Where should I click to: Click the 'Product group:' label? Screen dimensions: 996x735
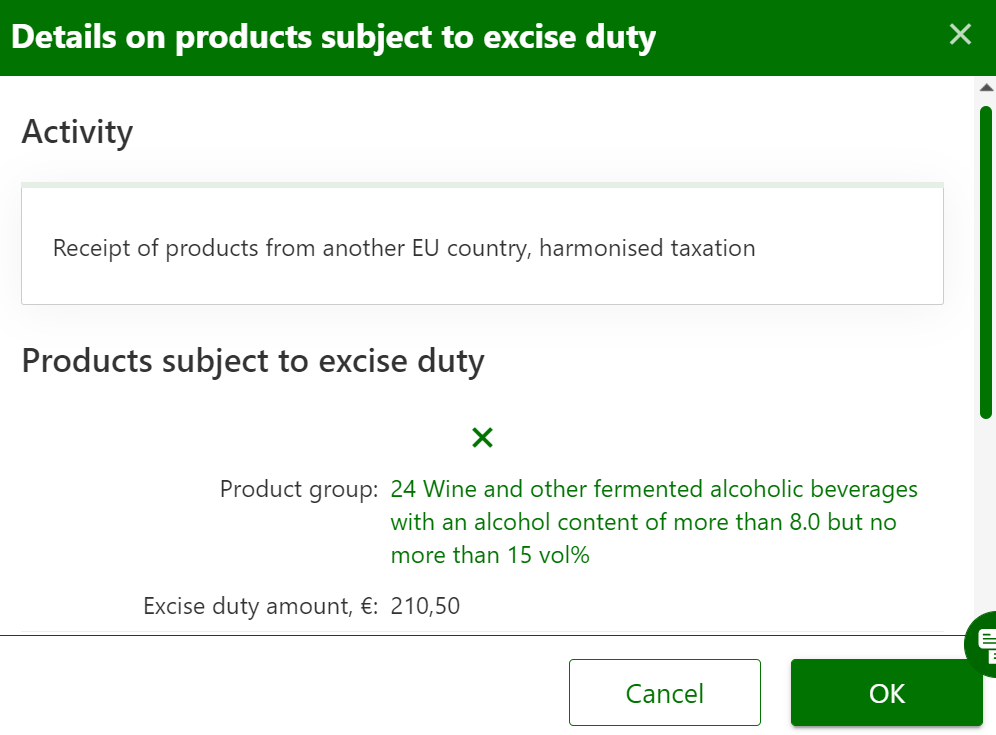[x=298, y=489]
